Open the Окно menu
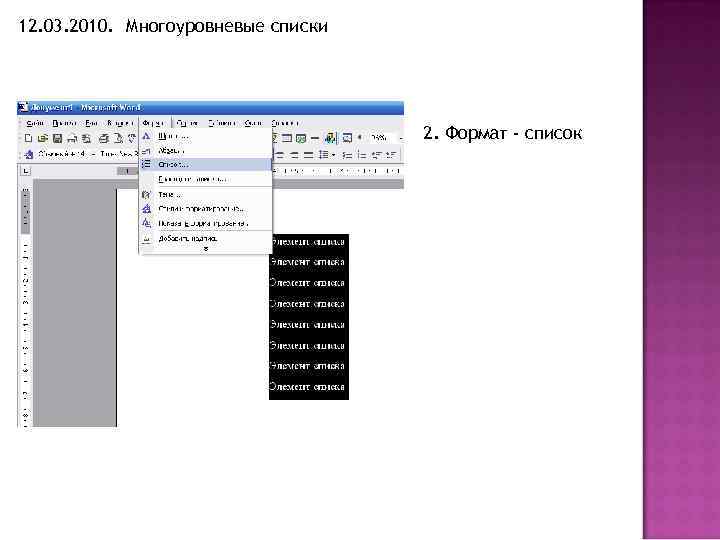Image resolution: width=720 pixels, height=540 pixels. [x=253, y=123]
